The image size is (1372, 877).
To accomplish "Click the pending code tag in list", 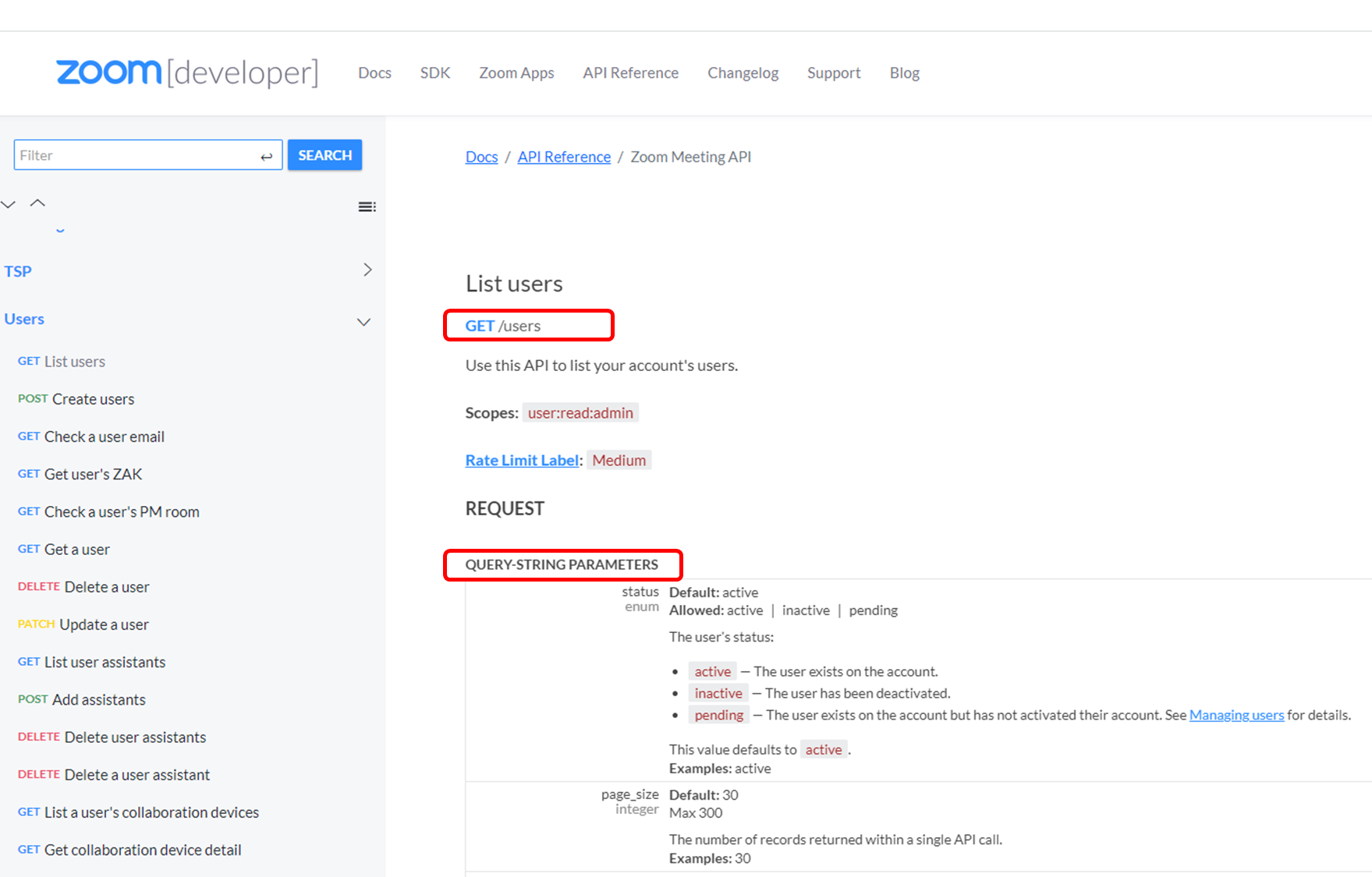I will (x=719, y=715).
